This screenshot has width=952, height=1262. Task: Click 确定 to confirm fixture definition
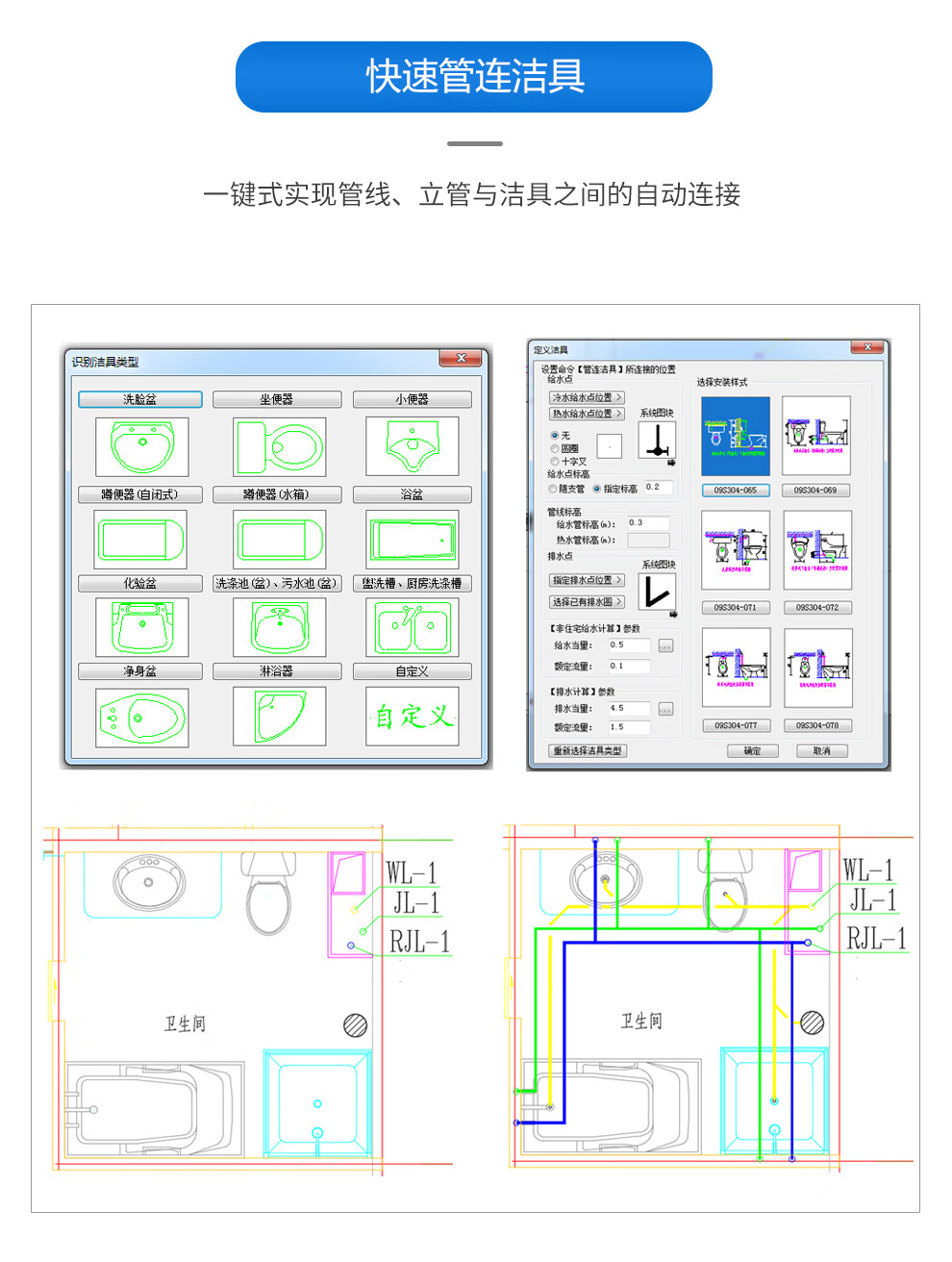pyautogui.click(x=752, y=751)
